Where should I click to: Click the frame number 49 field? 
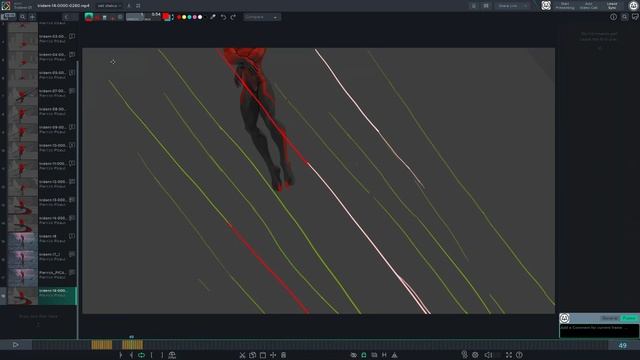point(622,345)
